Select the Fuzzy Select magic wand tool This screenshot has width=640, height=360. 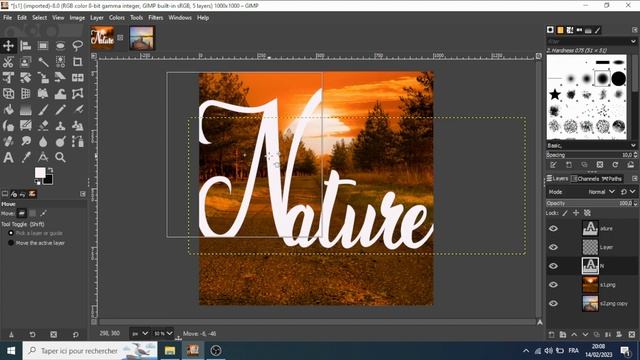[43, 62]
